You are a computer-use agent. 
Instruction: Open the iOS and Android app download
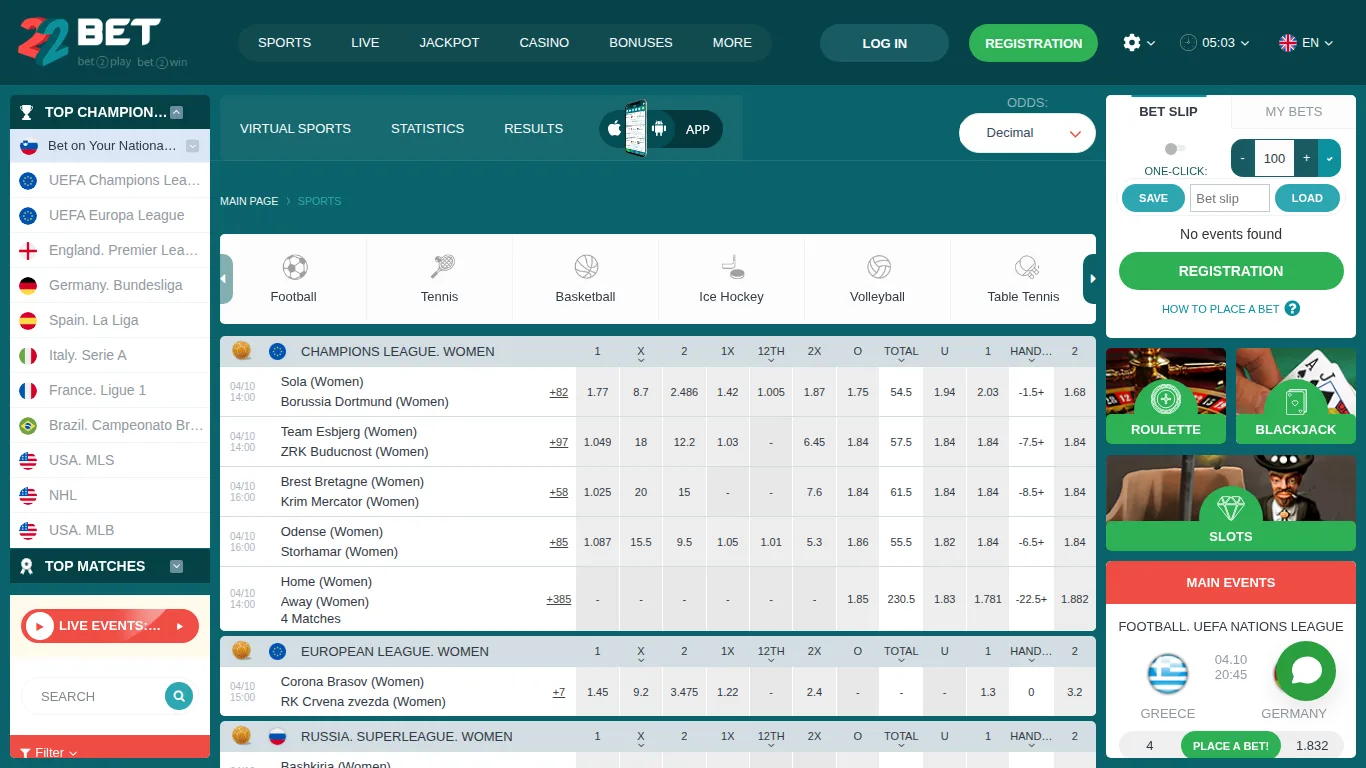(661, 128)
